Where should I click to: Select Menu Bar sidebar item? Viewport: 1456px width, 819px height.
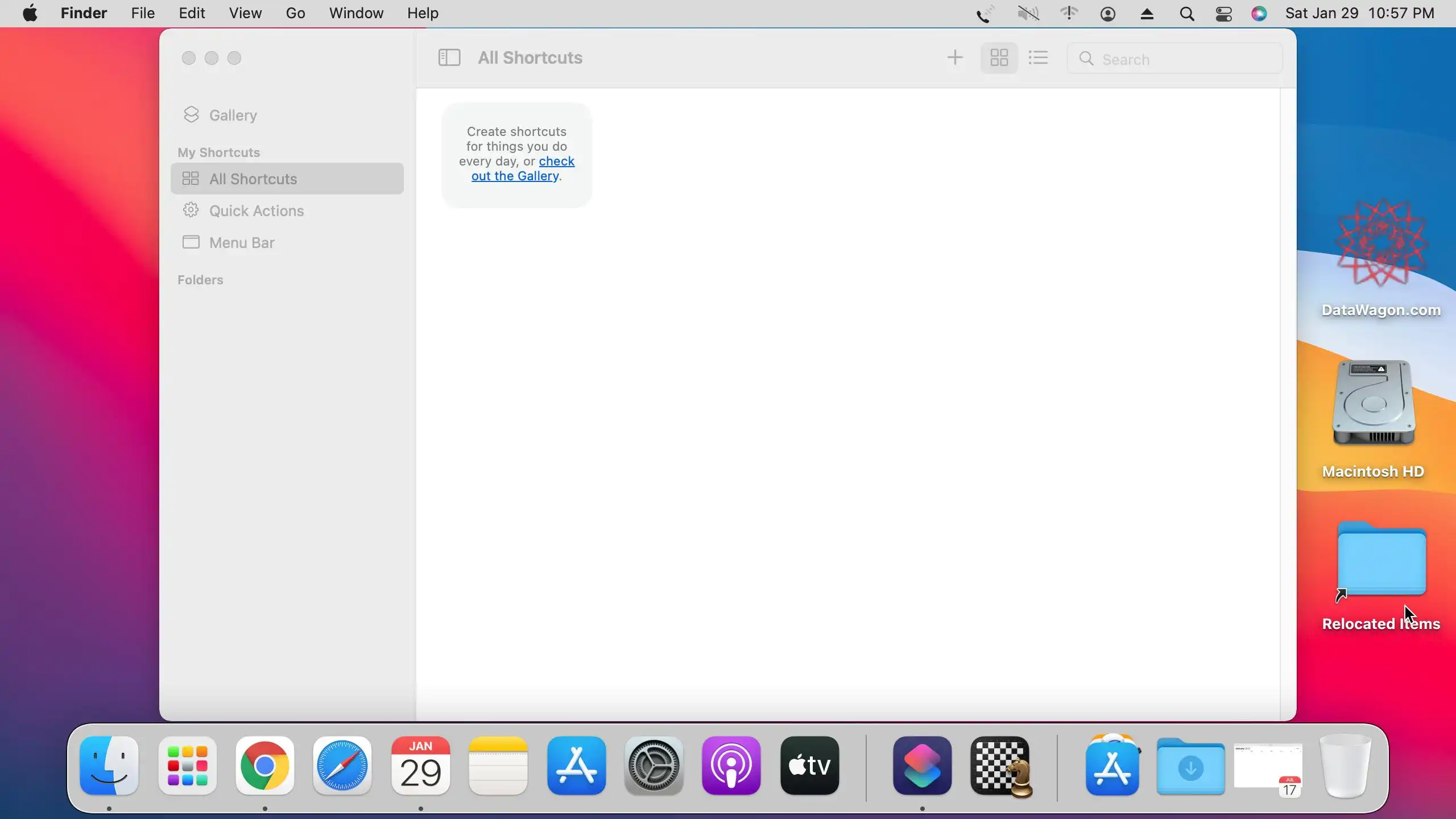tap(242, 242)
